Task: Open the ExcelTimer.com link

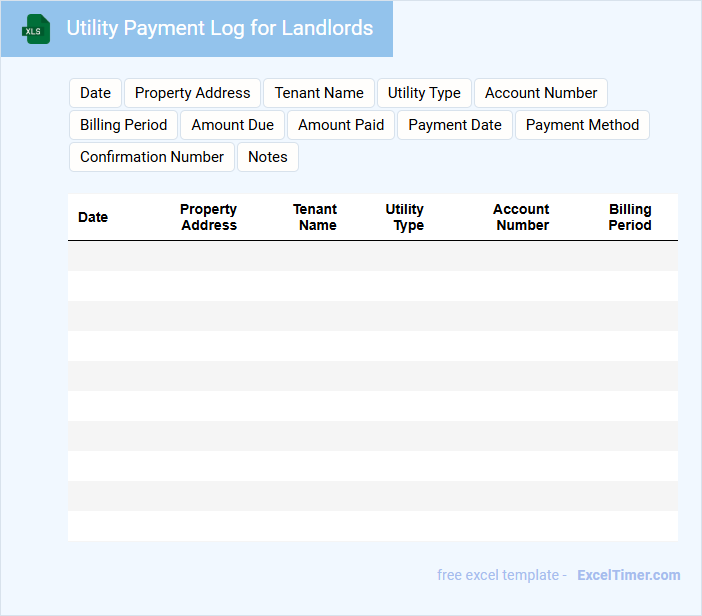Action: [629, 575]
